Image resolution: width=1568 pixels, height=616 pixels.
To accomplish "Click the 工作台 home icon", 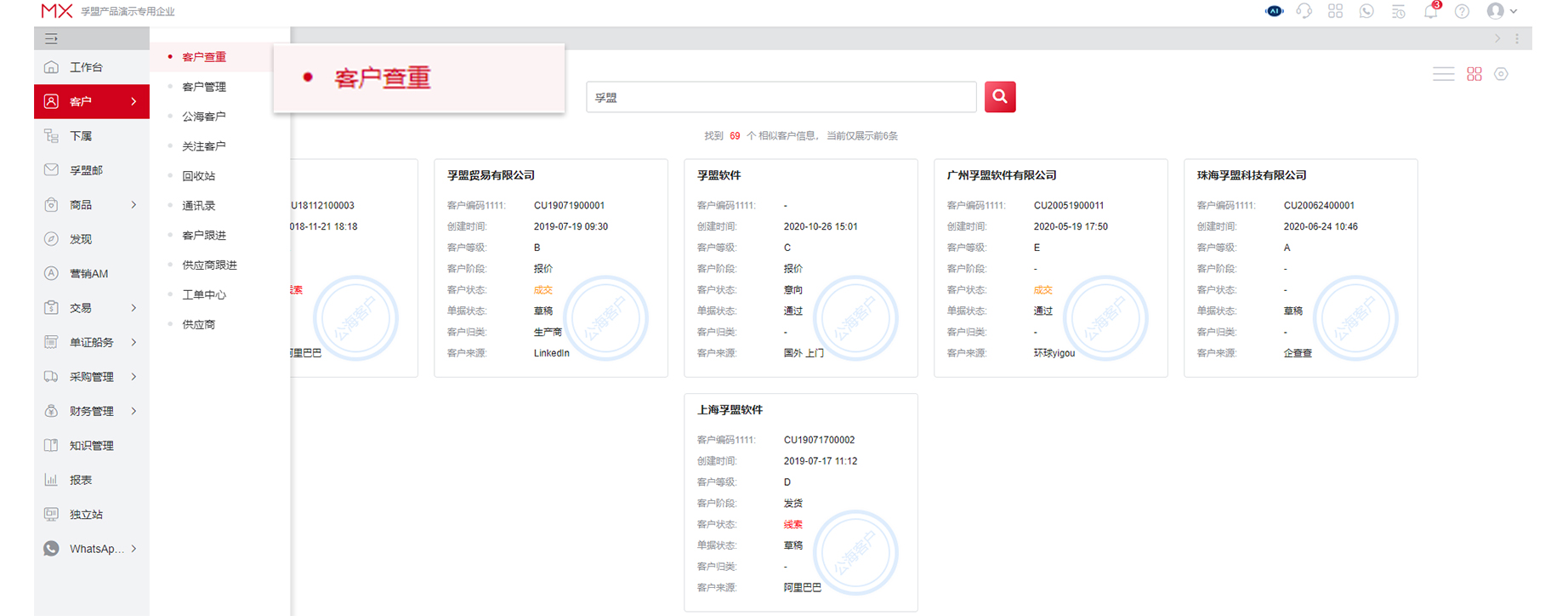I will tap(51, 67).
